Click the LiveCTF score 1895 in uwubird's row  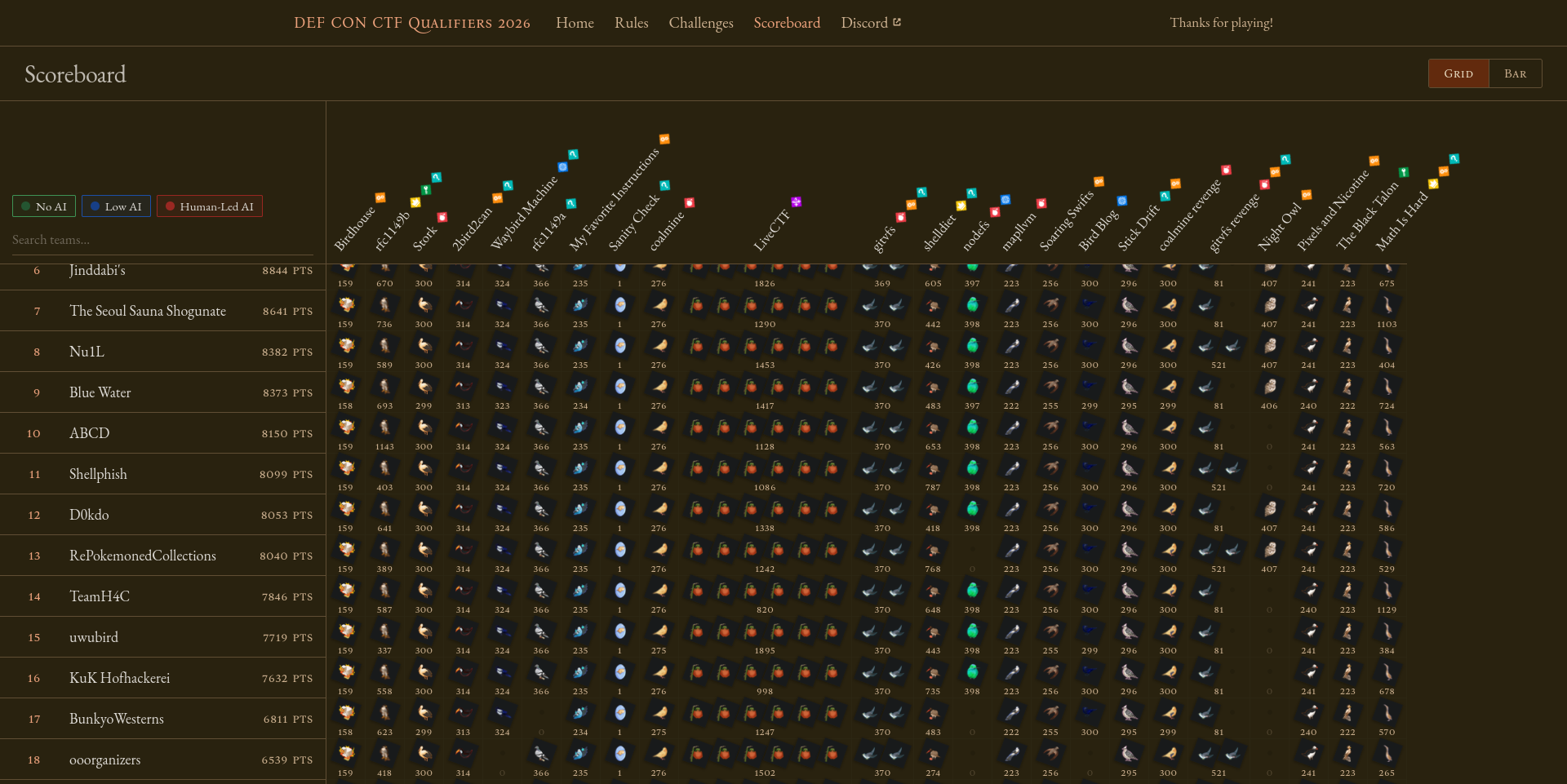(x=765, y=651)
